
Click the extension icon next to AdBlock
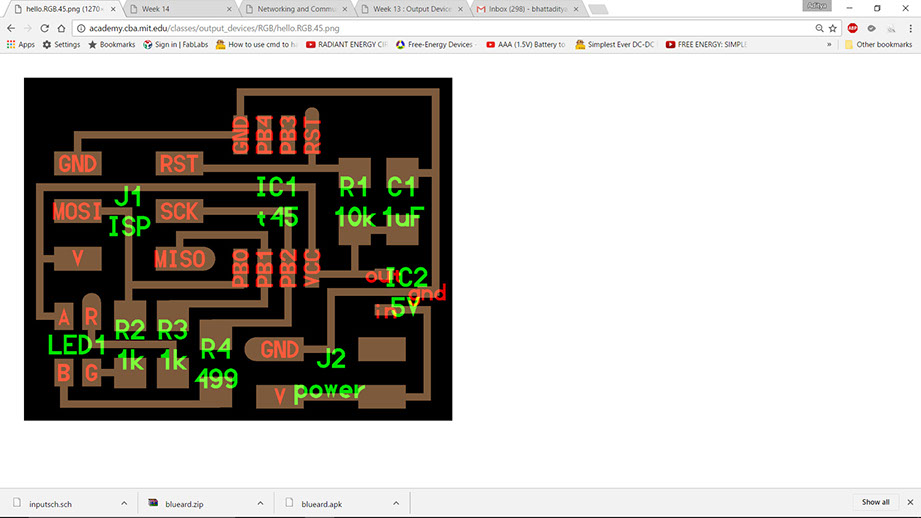coord(872,28)
